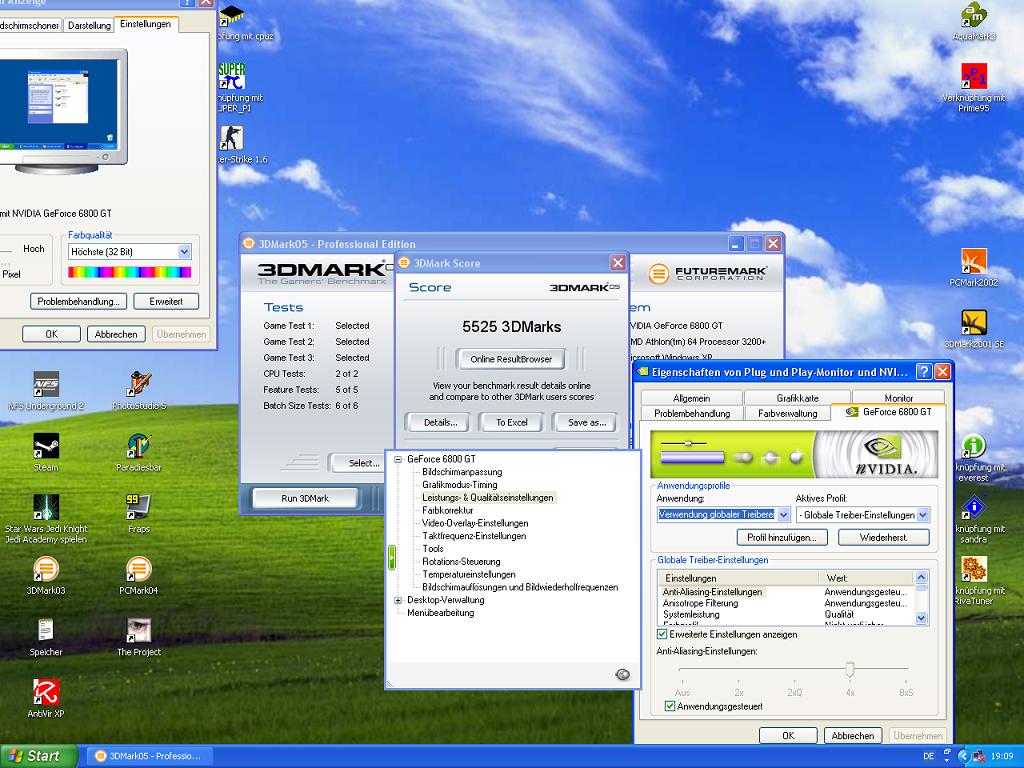Open the Paradiesbar desktop icon
Image resolution: width=1024 pixels, height=768 pixels.
pyautogui.click(x=139, y=446)
